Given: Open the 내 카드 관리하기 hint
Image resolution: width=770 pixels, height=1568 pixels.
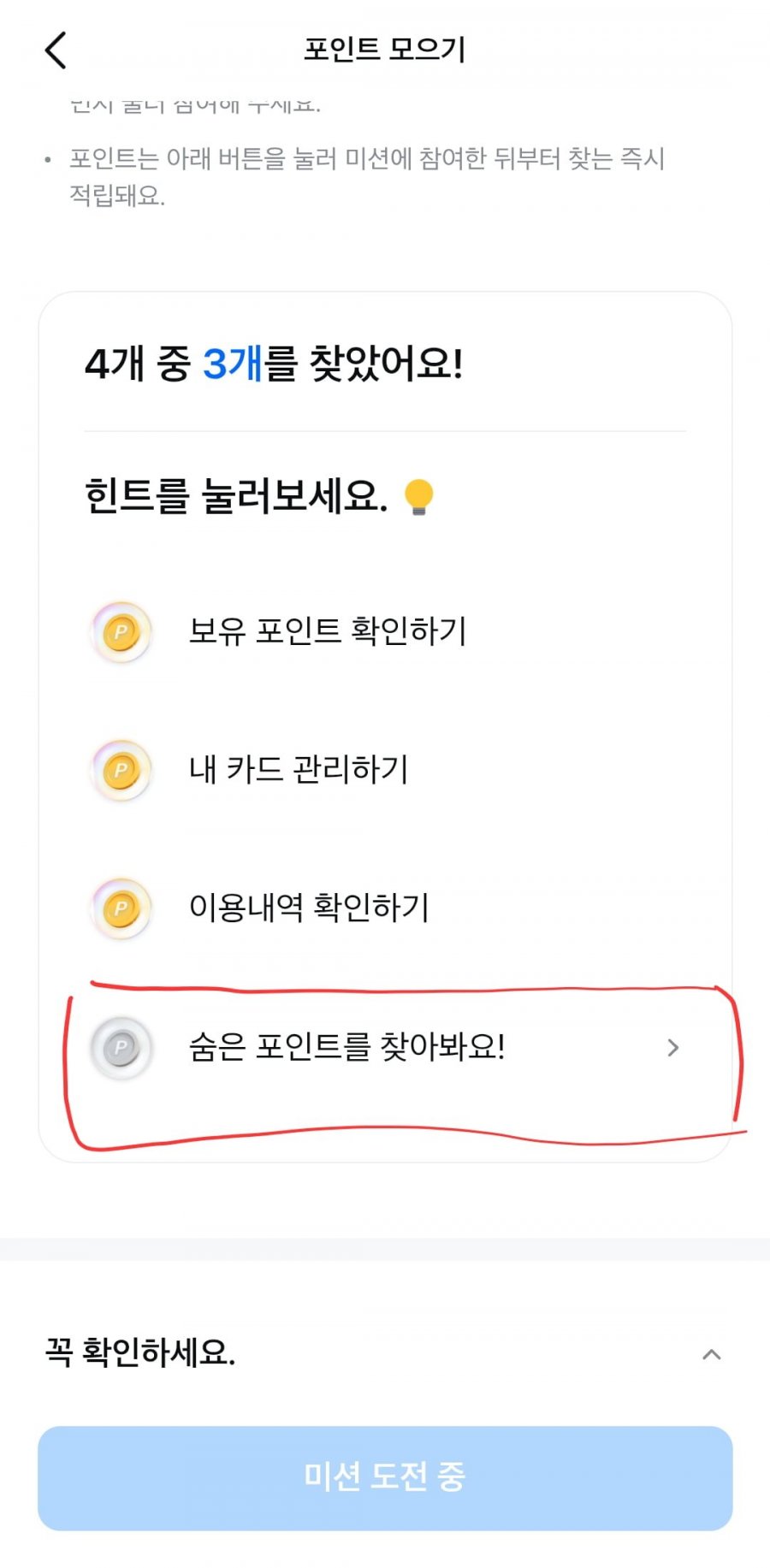Looking at the screenshot, I should [x=385, y=770].
